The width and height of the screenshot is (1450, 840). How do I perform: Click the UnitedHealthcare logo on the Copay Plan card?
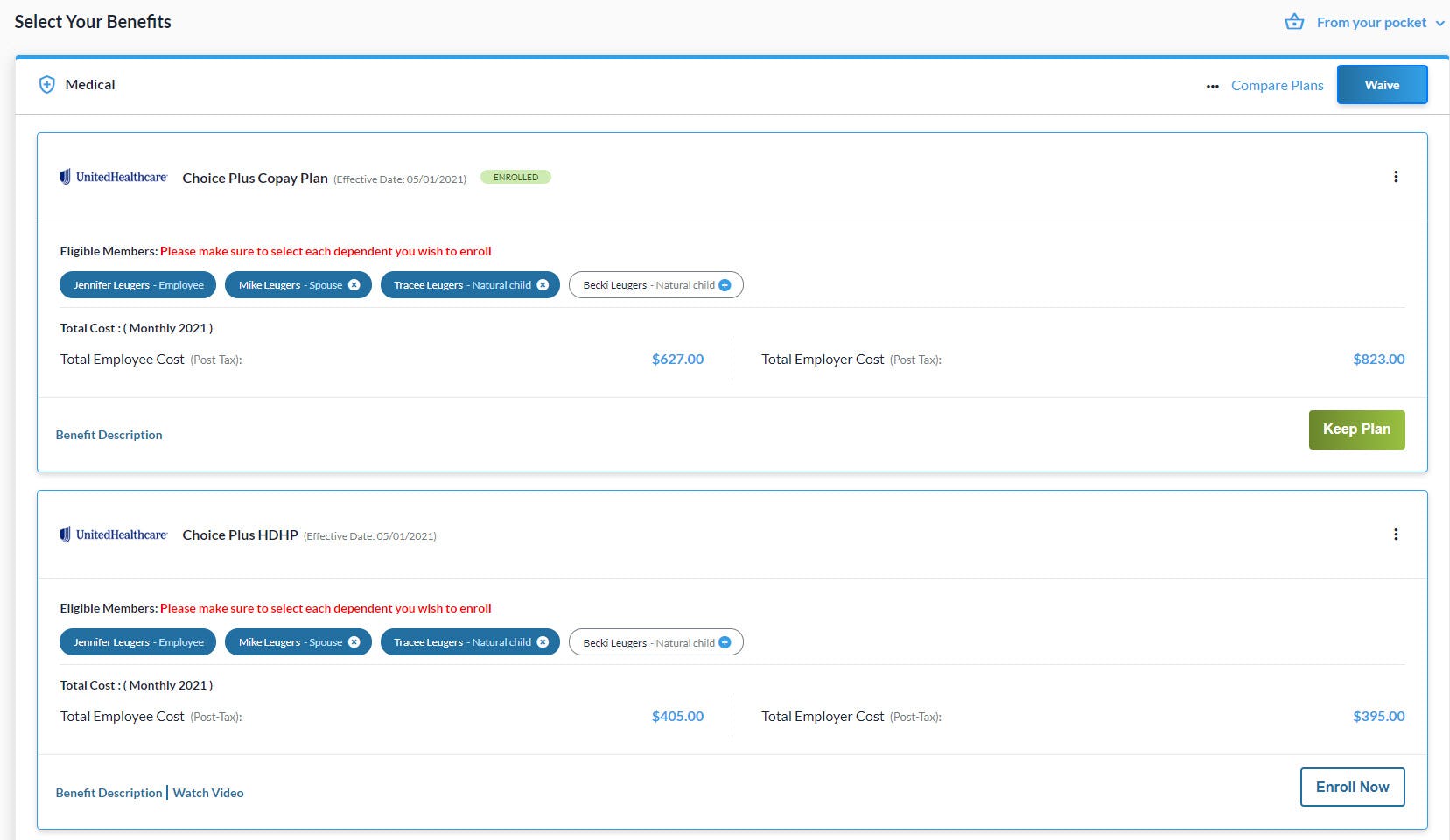coord(113,176)
